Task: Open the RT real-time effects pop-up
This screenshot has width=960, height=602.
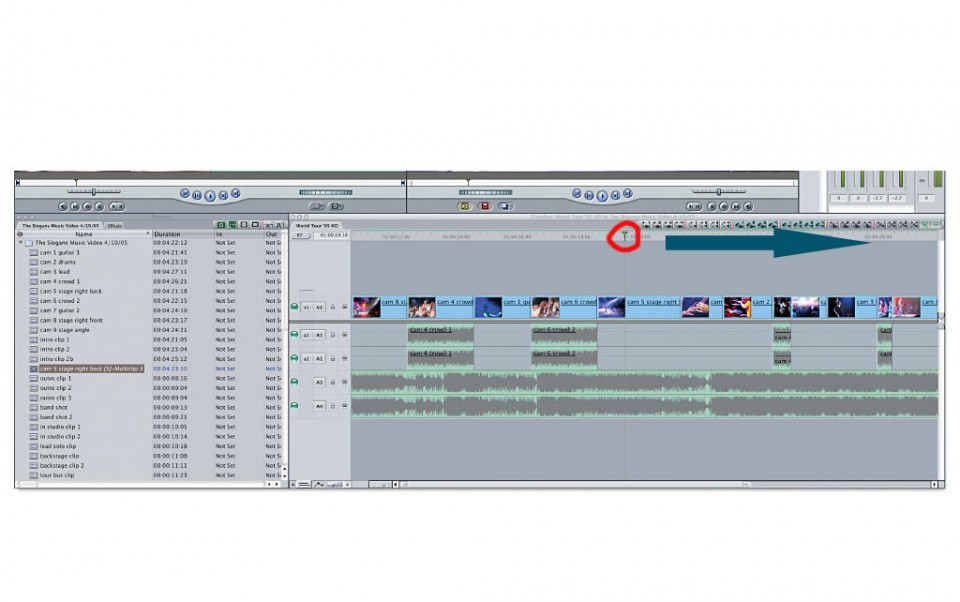Action: point(300,233)
